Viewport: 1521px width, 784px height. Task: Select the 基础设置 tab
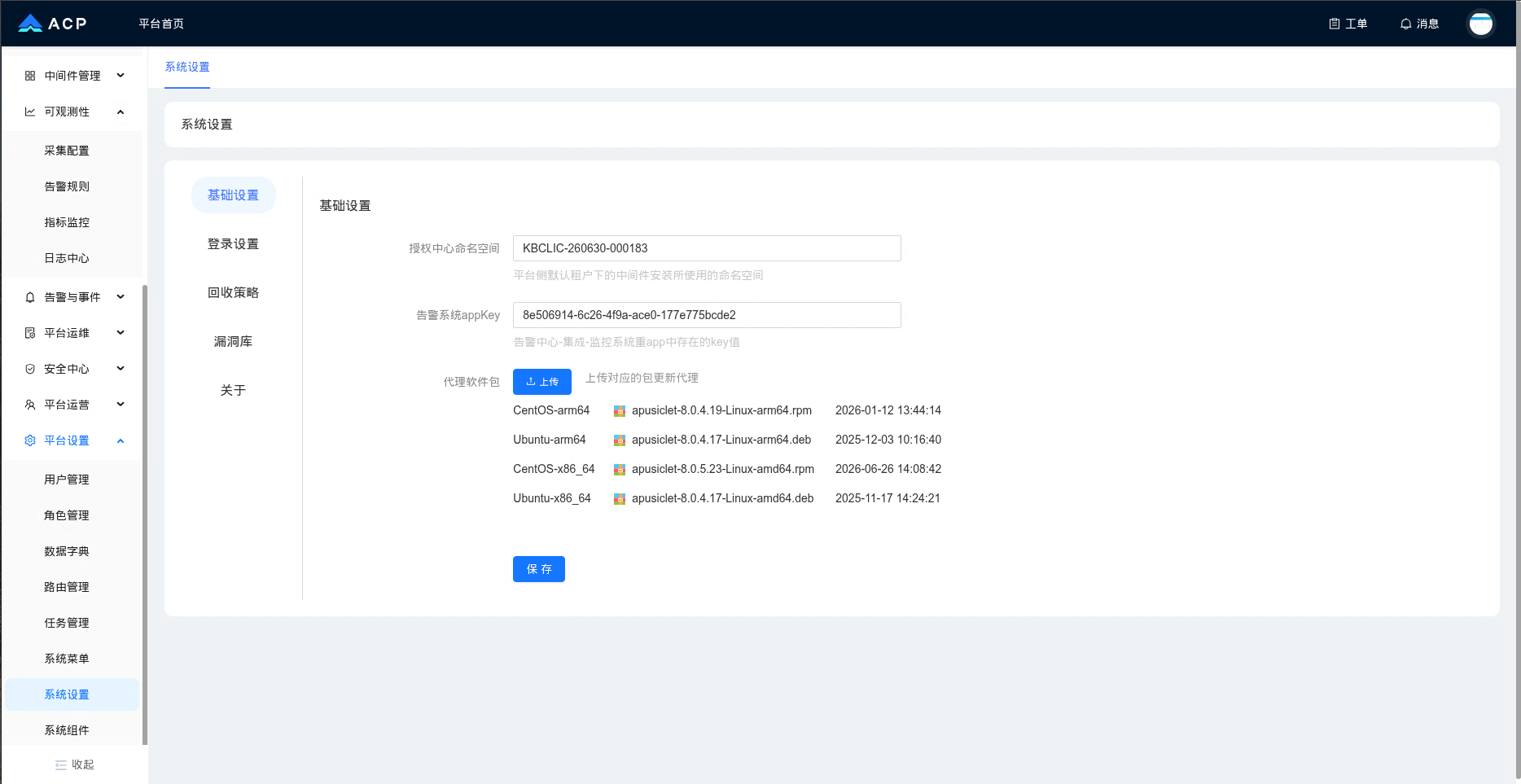coord(233,195)
